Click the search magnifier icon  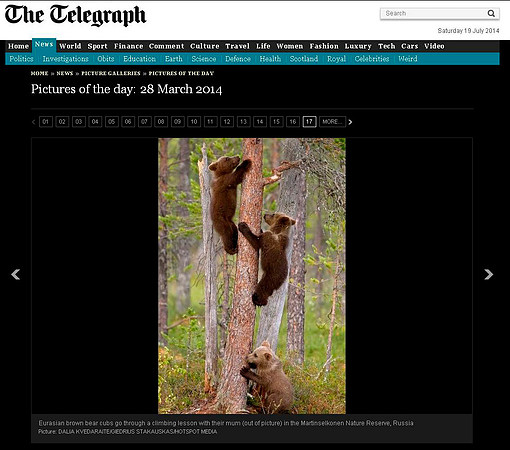(491, 13)
